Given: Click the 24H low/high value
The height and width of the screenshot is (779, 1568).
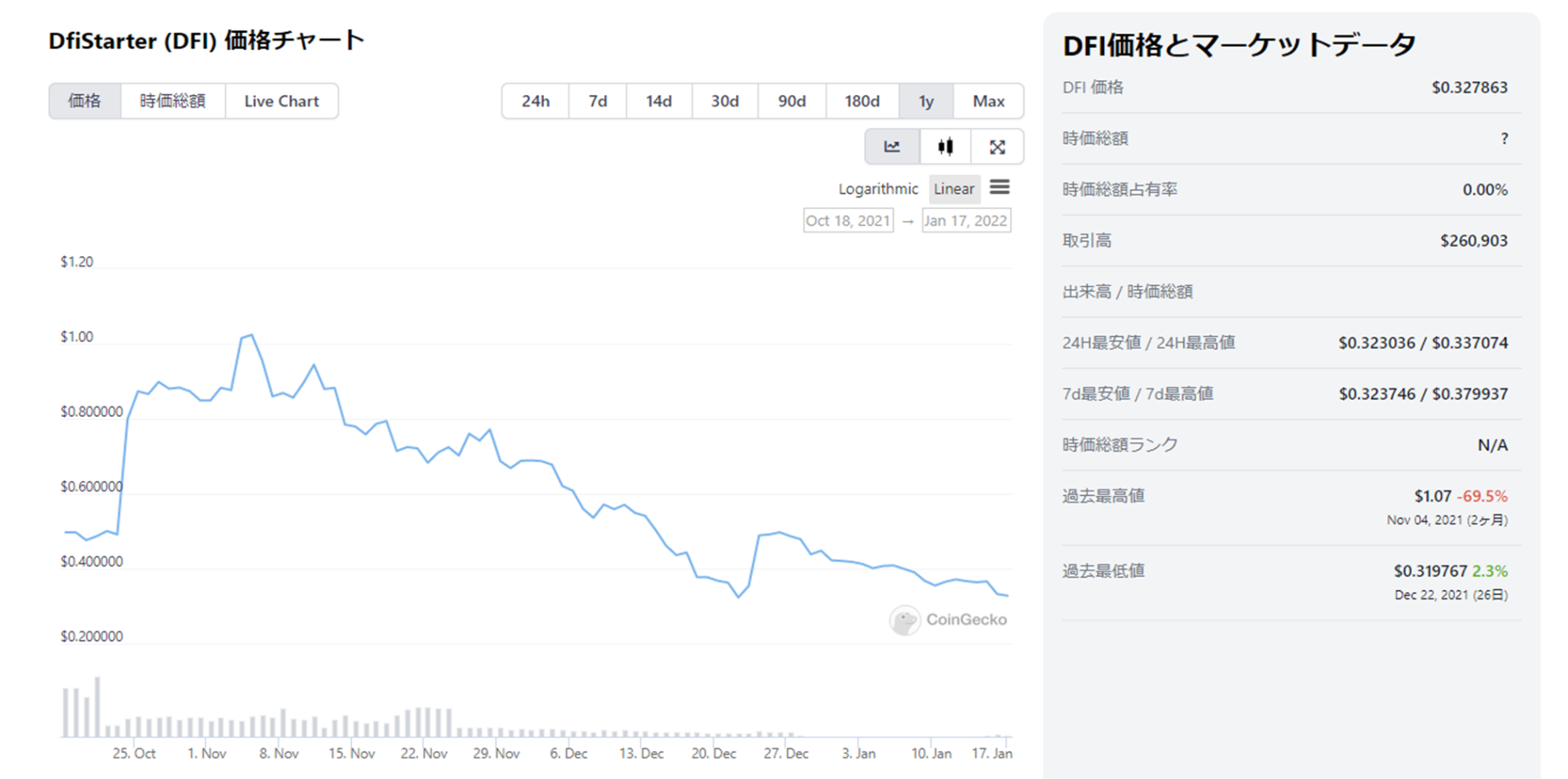Looking at the screenshot, I should click(x=1423, y=342).
